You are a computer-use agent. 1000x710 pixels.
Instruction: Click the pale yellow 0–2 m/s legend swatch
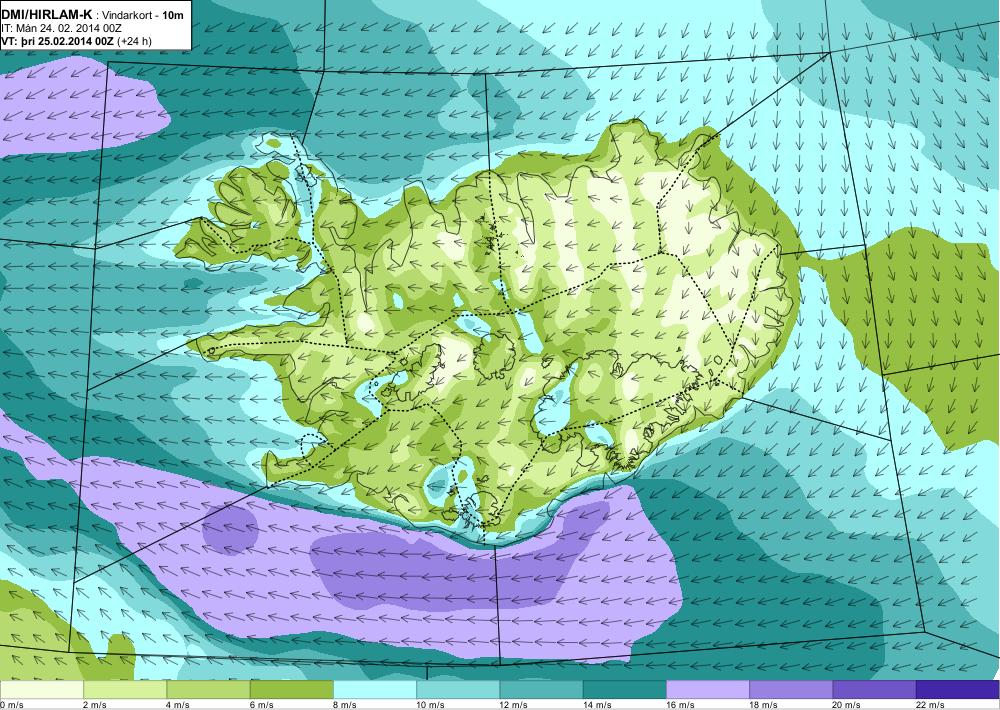[41, 690]
